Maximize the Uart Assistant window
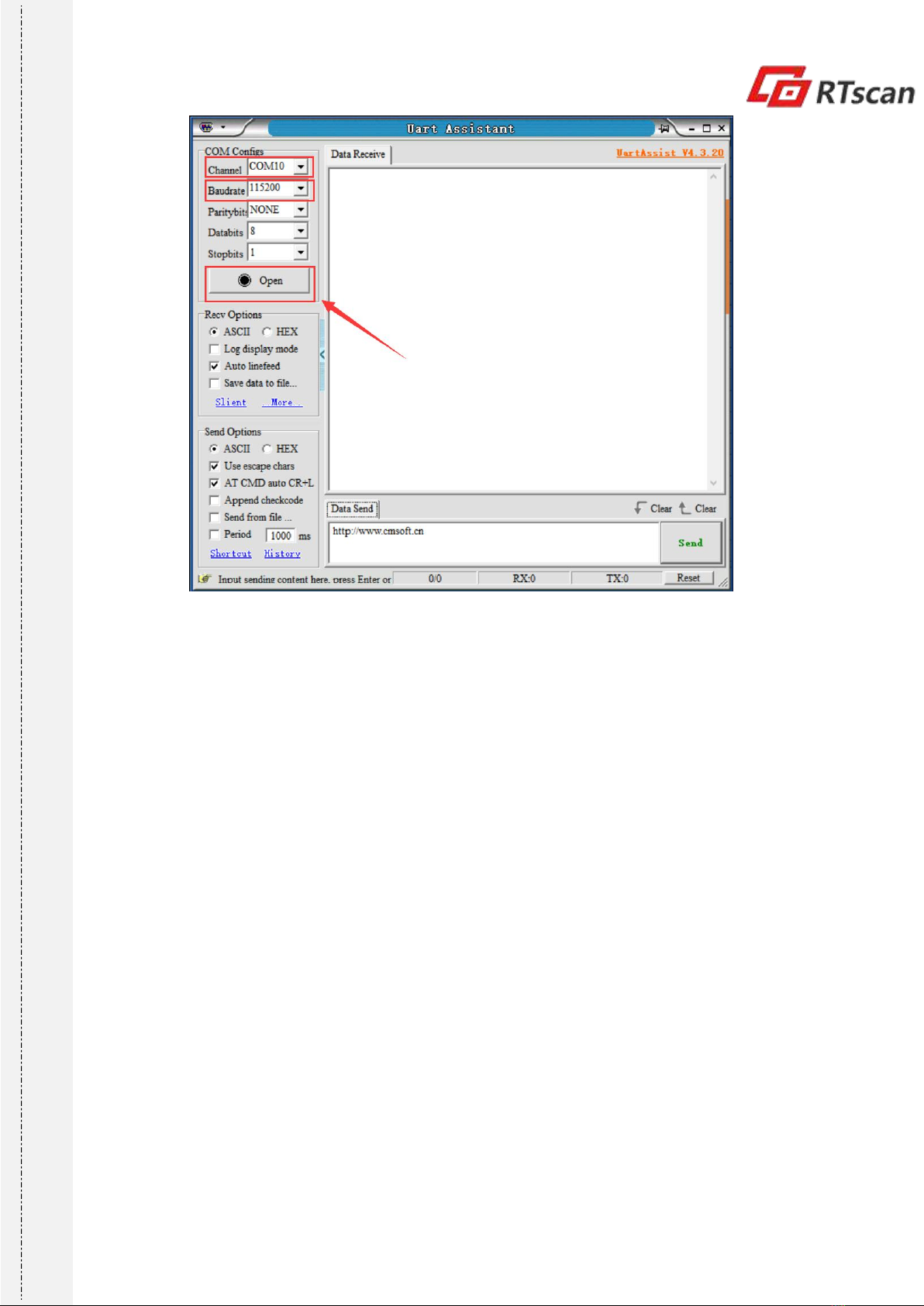The width and height of the screenshot is (924, 1306). pos(706,129)
